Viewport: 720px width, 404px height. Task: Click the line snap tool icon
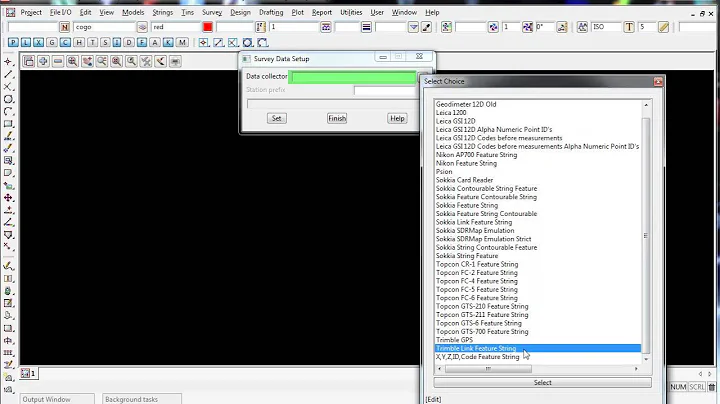coord(218,43)
